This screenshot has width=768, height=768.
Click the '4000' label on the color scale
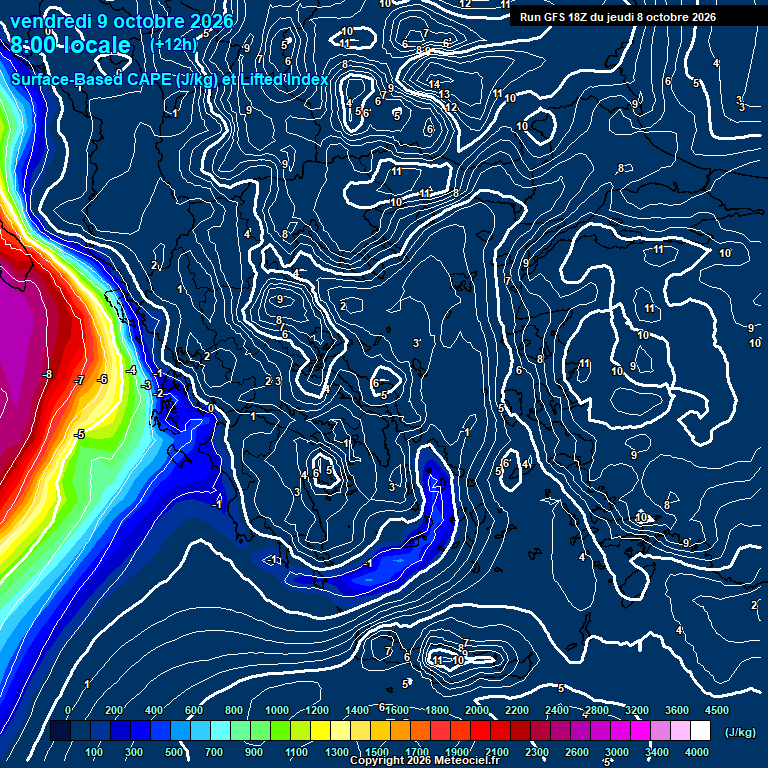697,752
